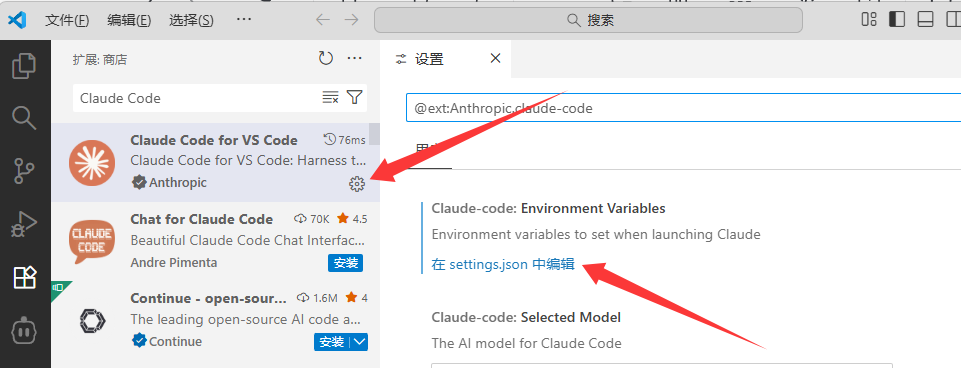Select the Continue open-source extension
Screen dimensions: 961x368
[215, 320]
